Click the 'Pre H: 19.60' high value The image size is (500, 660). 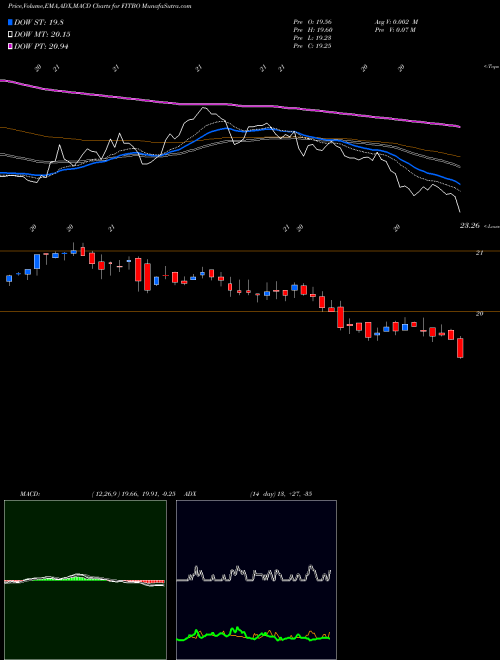(x=312, y=30)
